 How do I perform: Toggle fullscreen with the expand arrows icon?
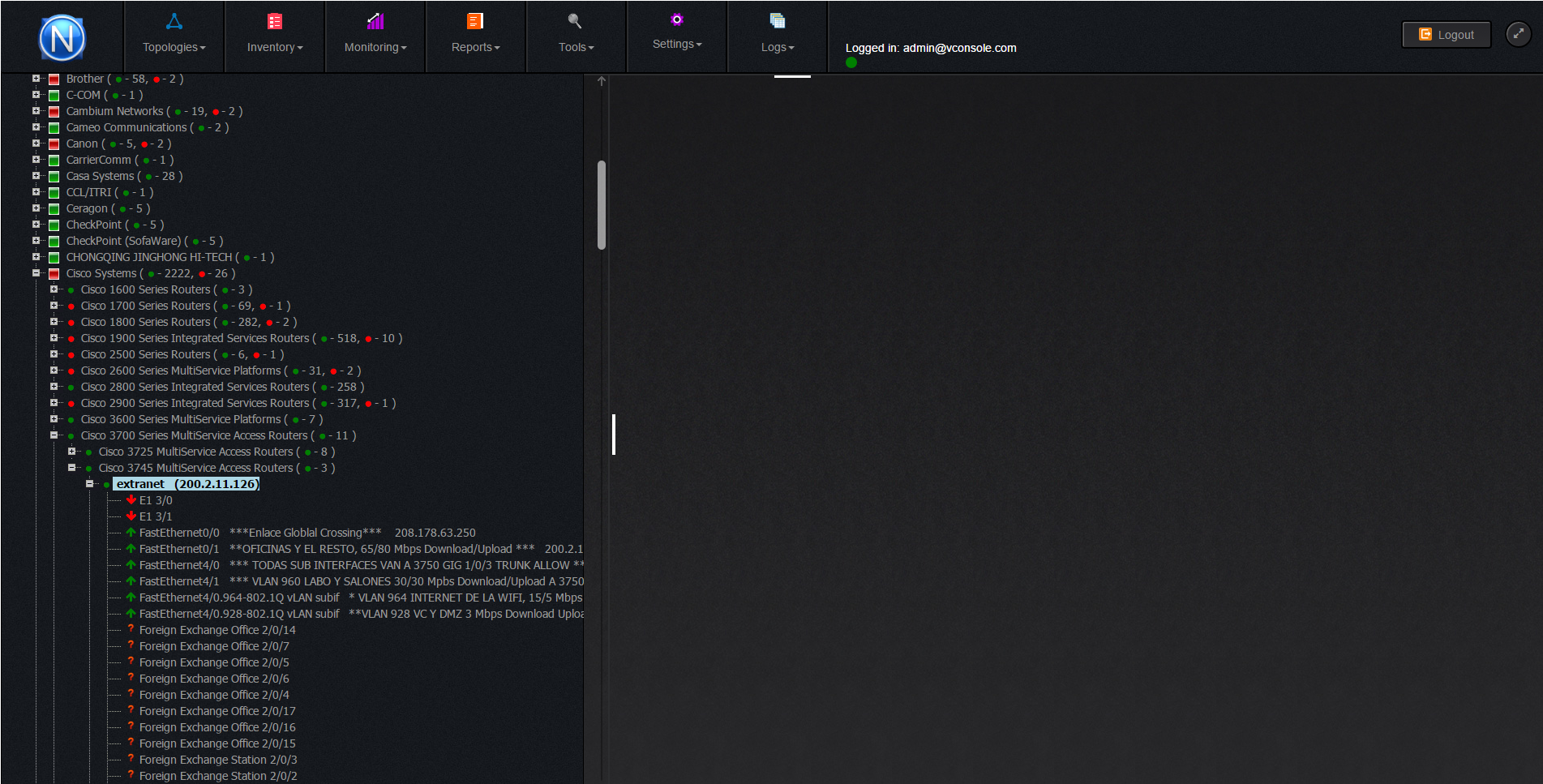1518,34
